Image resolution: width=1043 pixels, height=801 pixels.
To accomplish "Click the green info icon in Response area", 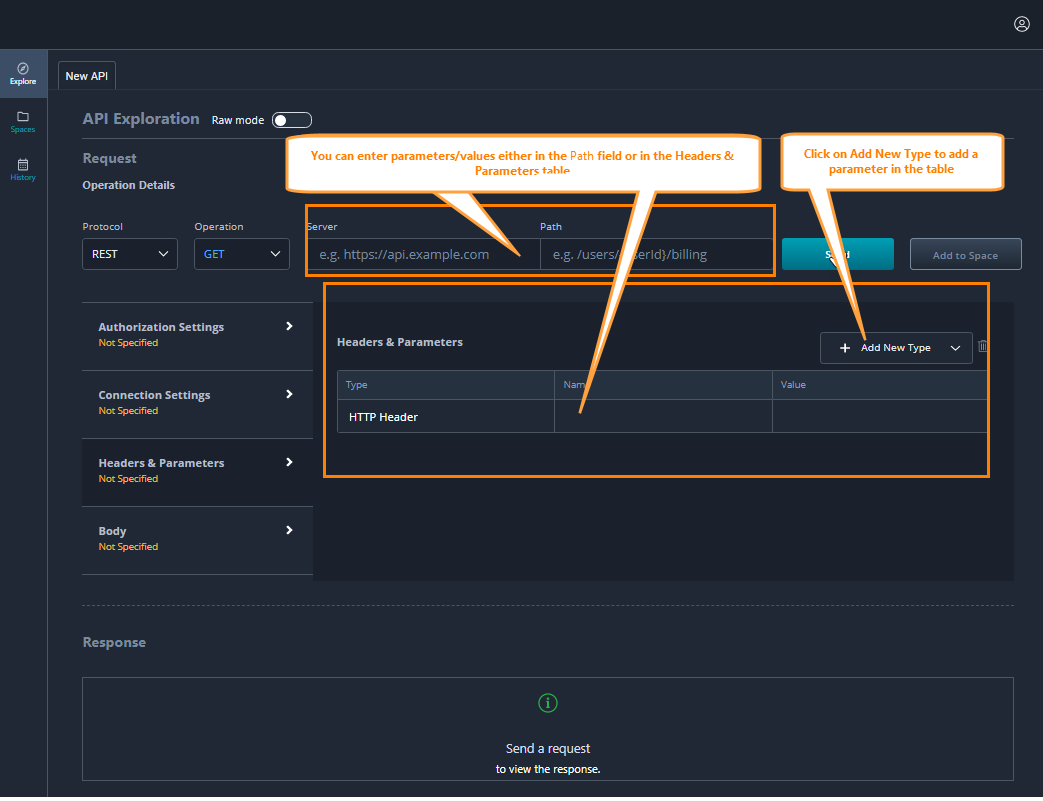I will coord(547,703).
